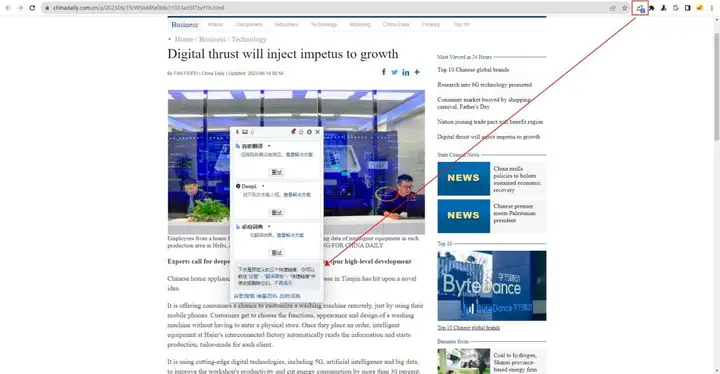
Task: Open the Motoring nav tab
Action: point(360,24)
